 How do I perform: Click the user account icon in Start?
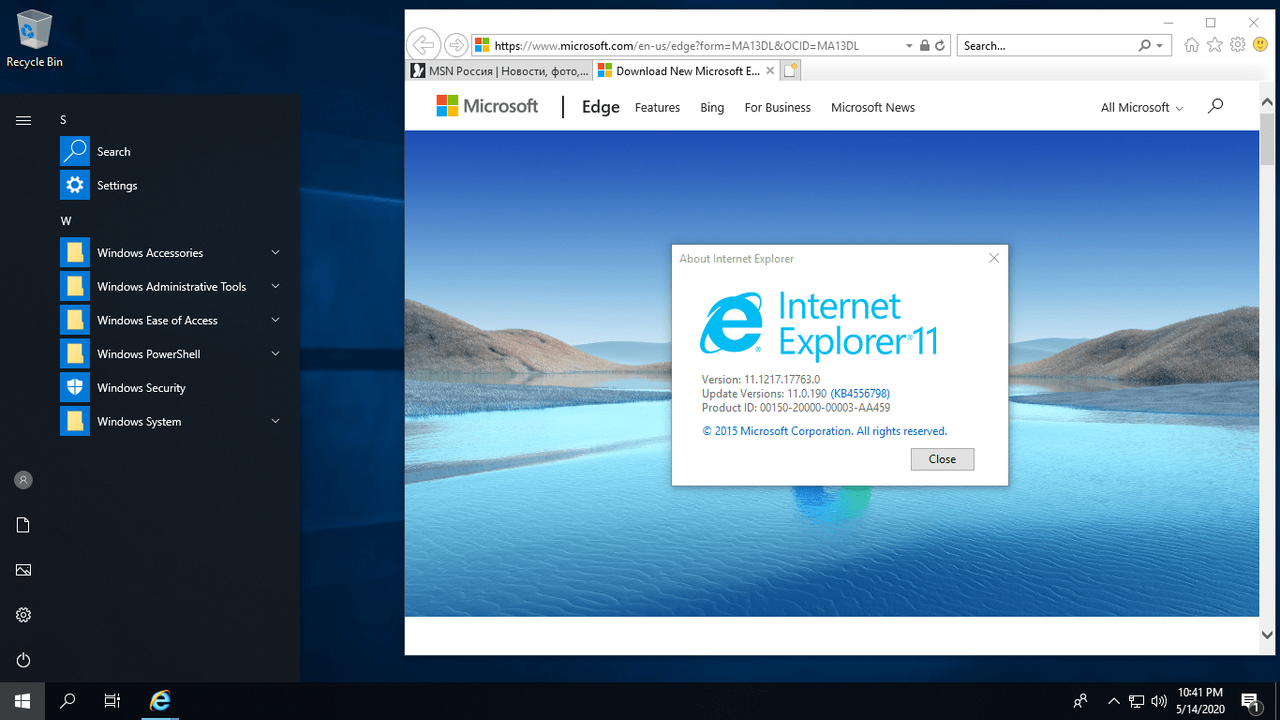click(23, 480)
